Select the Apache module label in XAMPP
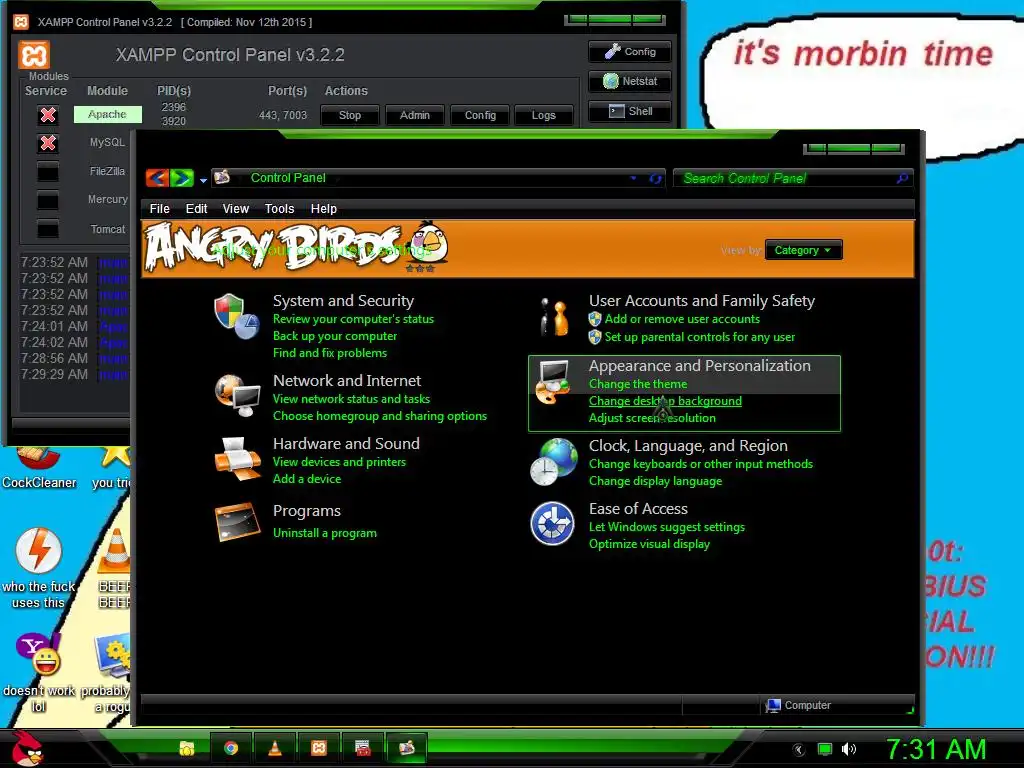The height and width of the screenshot is (768, 1024). click(x=107, y=114)
